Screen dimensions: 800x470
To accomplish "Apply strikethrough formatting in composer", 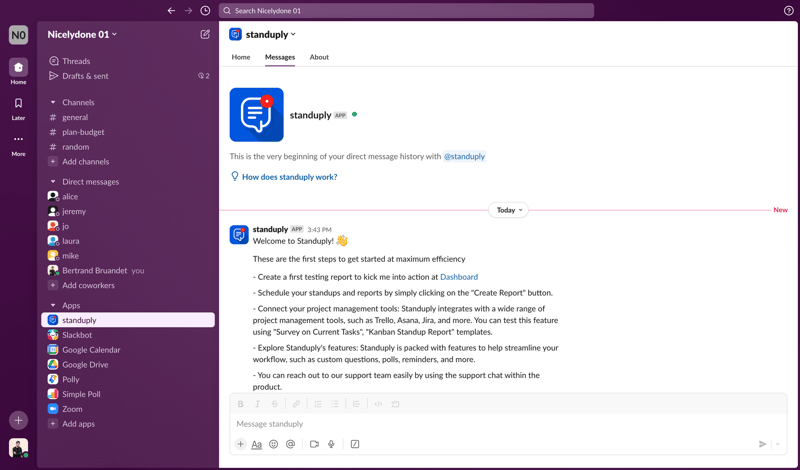I will click(x=274, y=404).
